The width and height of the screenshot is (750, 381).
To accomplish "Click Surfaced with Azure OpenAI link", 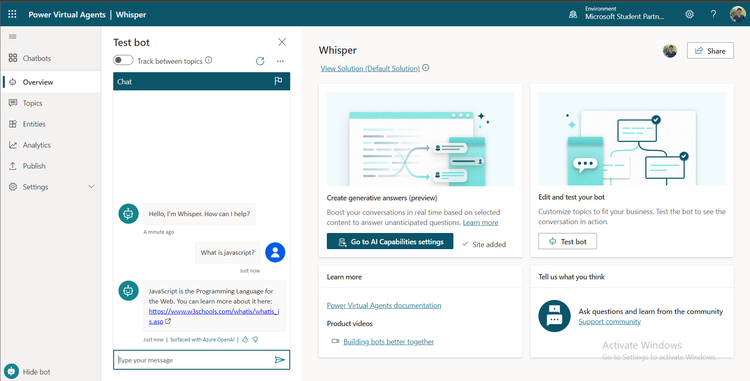I will click(202, 339).
